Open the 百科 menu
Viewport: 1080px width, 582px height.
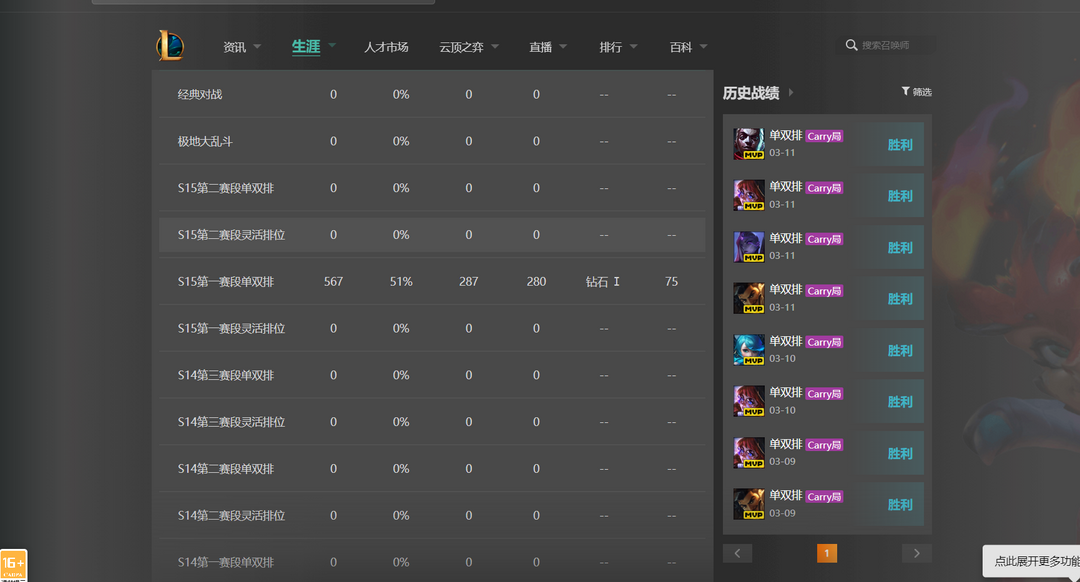tap(681, 47)
